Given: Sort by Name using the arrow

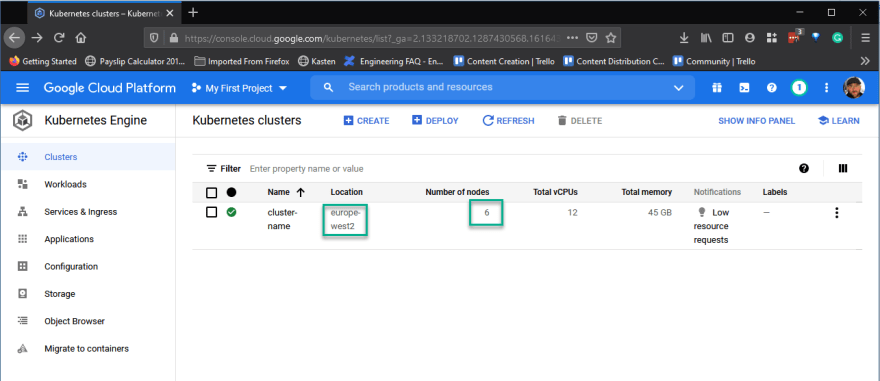Looking at the screenshot, I should [300, 192].
